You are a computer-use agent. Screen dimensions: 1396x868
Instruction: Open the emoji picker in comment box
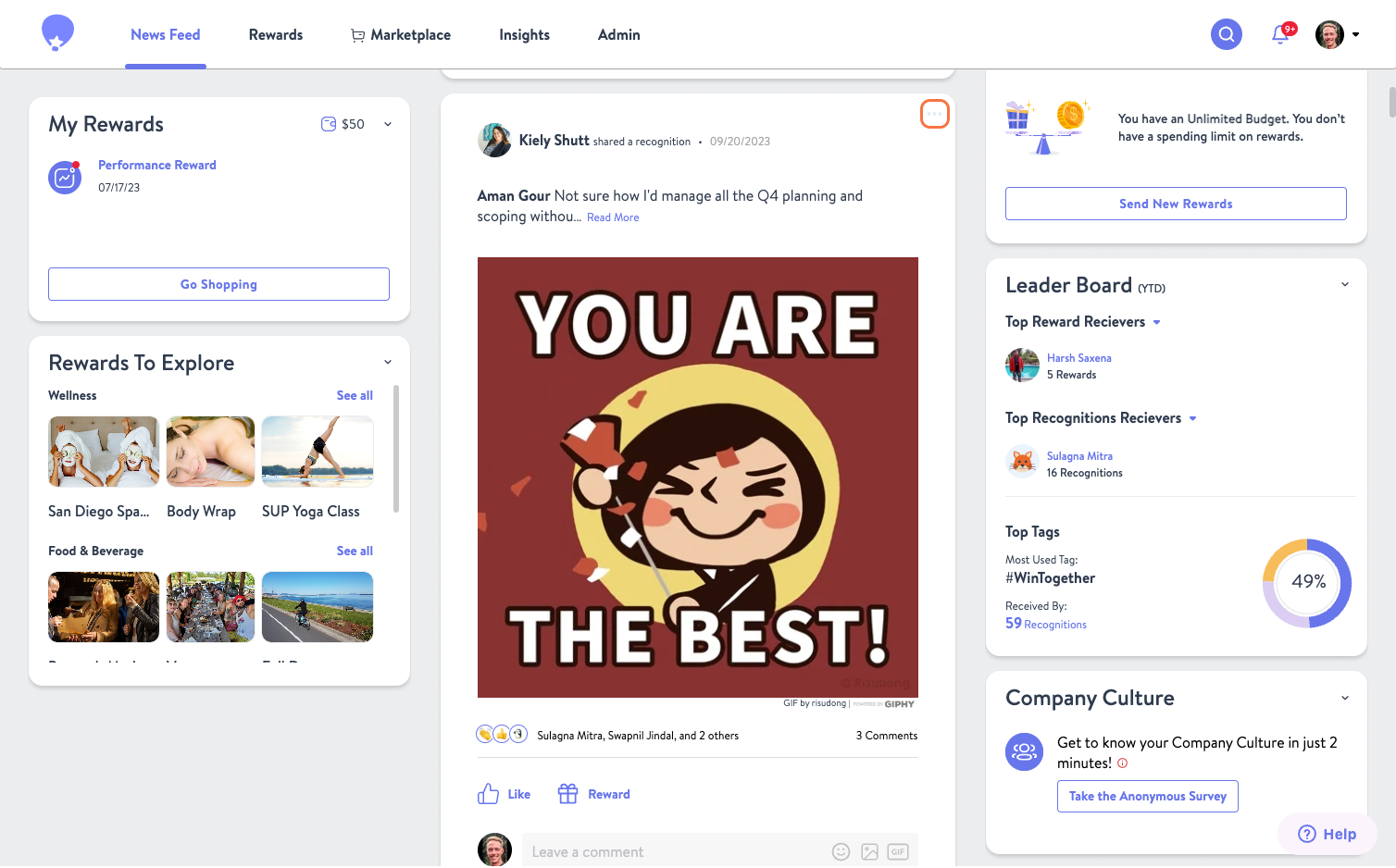[x=841, y=852]
